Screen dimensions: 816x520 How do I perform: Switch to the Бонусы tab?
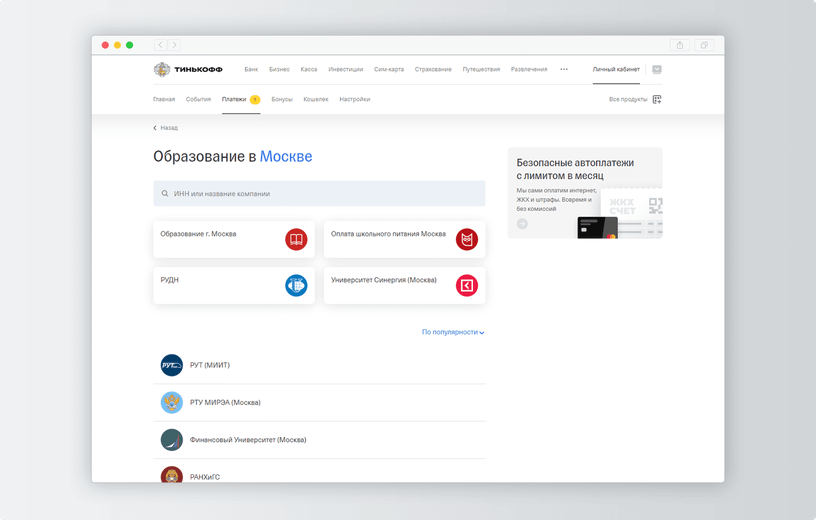[x=282, y=99]
